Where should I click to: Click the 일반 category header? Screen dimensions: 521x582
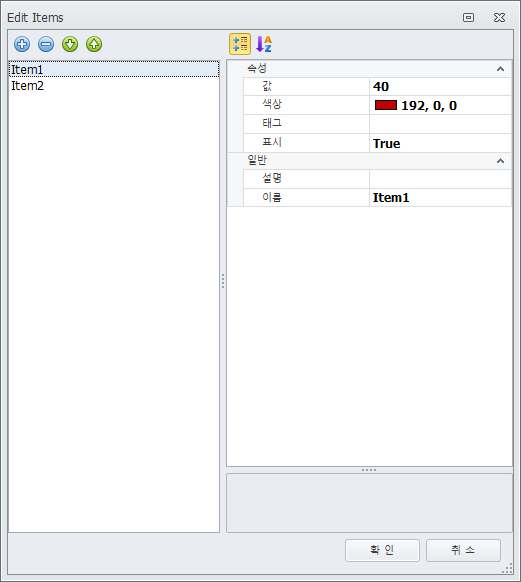pos(369,161)
